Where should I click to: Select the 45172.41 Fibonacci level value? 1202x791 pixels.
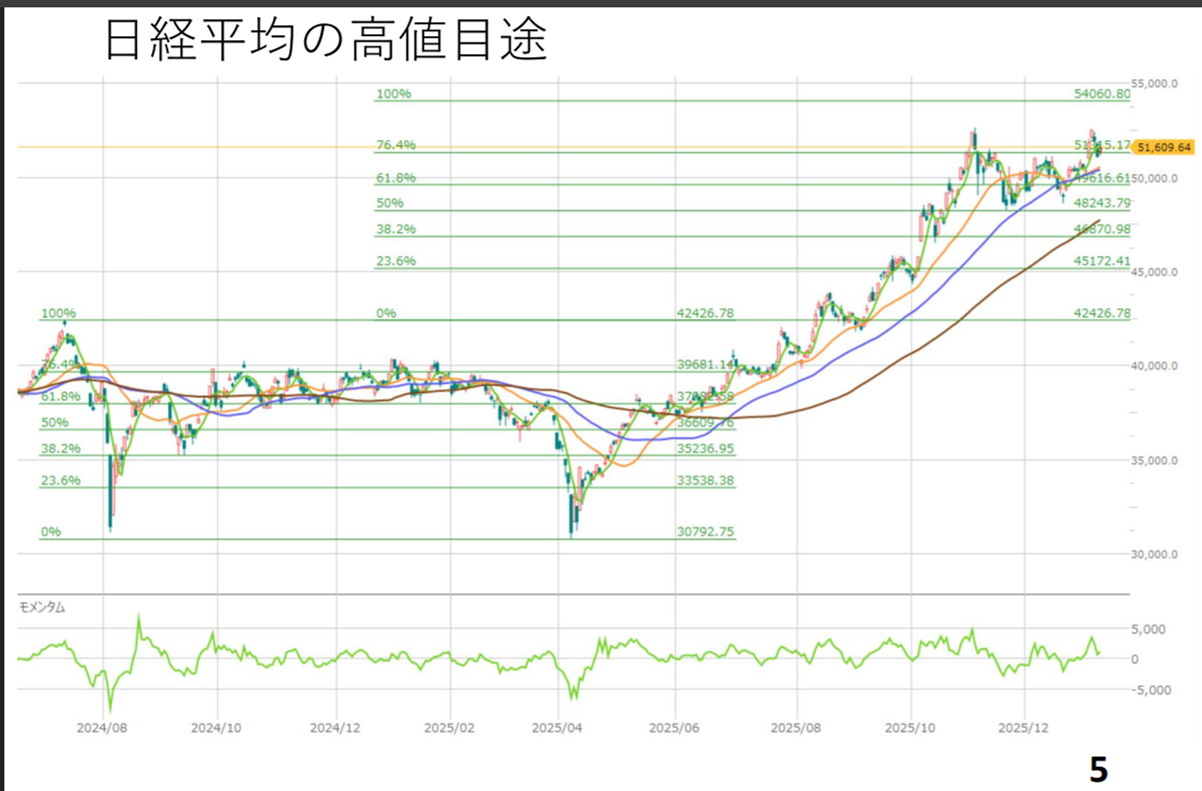tap(1101, 261)
